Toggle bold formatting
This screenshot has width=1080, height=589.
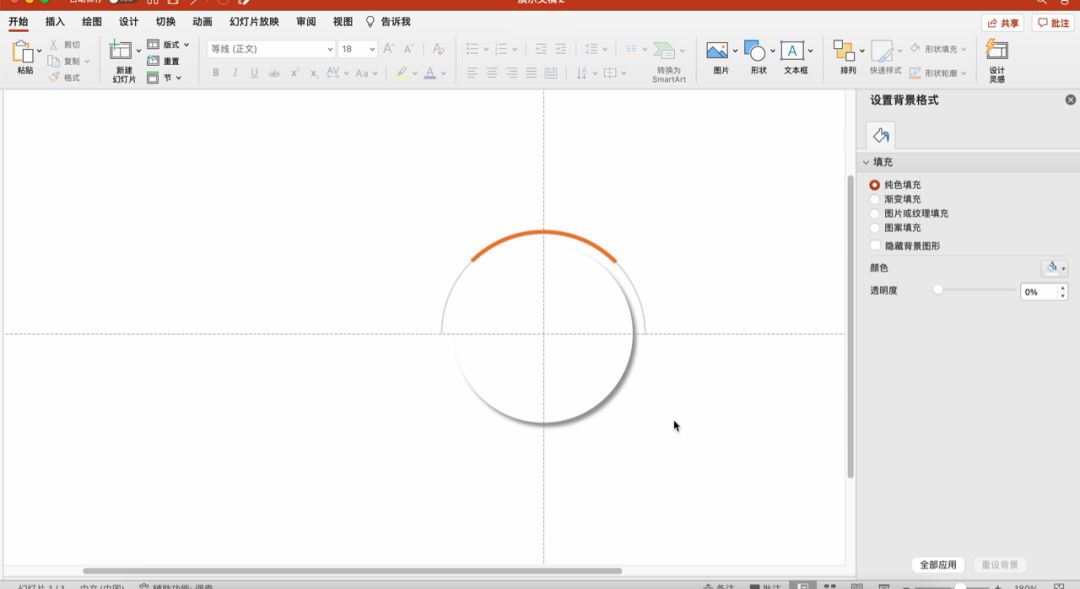tap(216, 72)
